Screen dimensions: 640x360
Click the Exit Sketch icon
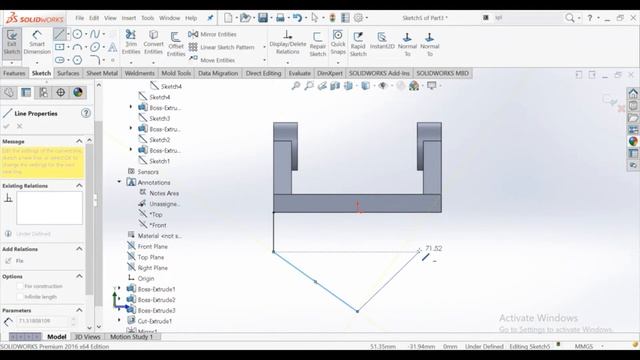(12, 43)
